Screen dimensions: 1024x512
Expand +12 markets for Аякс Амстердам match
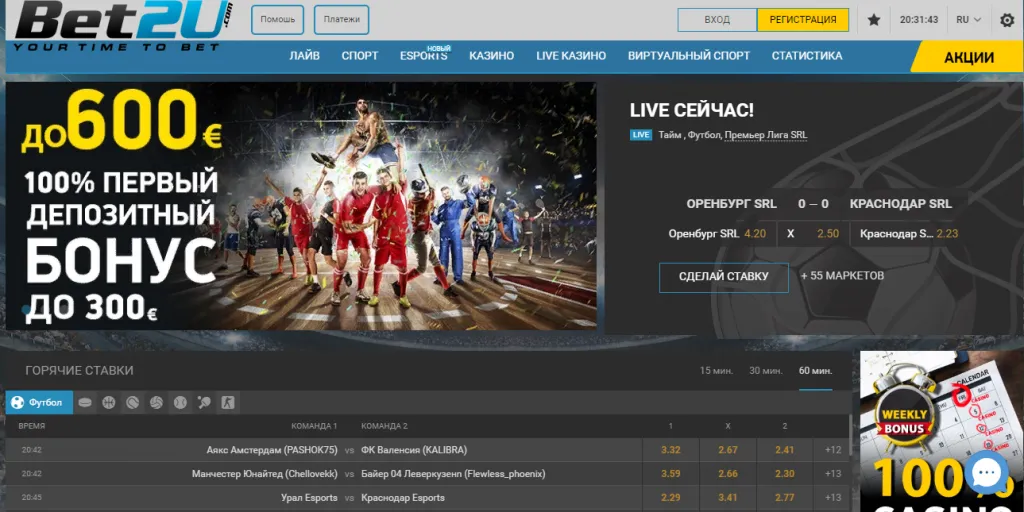(x=833, y=450)
